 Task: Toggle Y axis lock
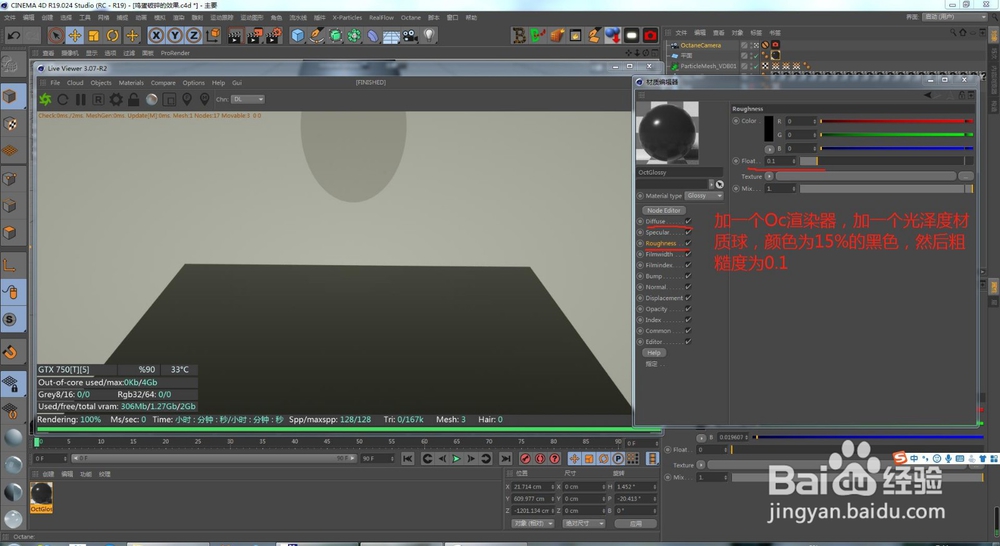[x=175, y=36]
